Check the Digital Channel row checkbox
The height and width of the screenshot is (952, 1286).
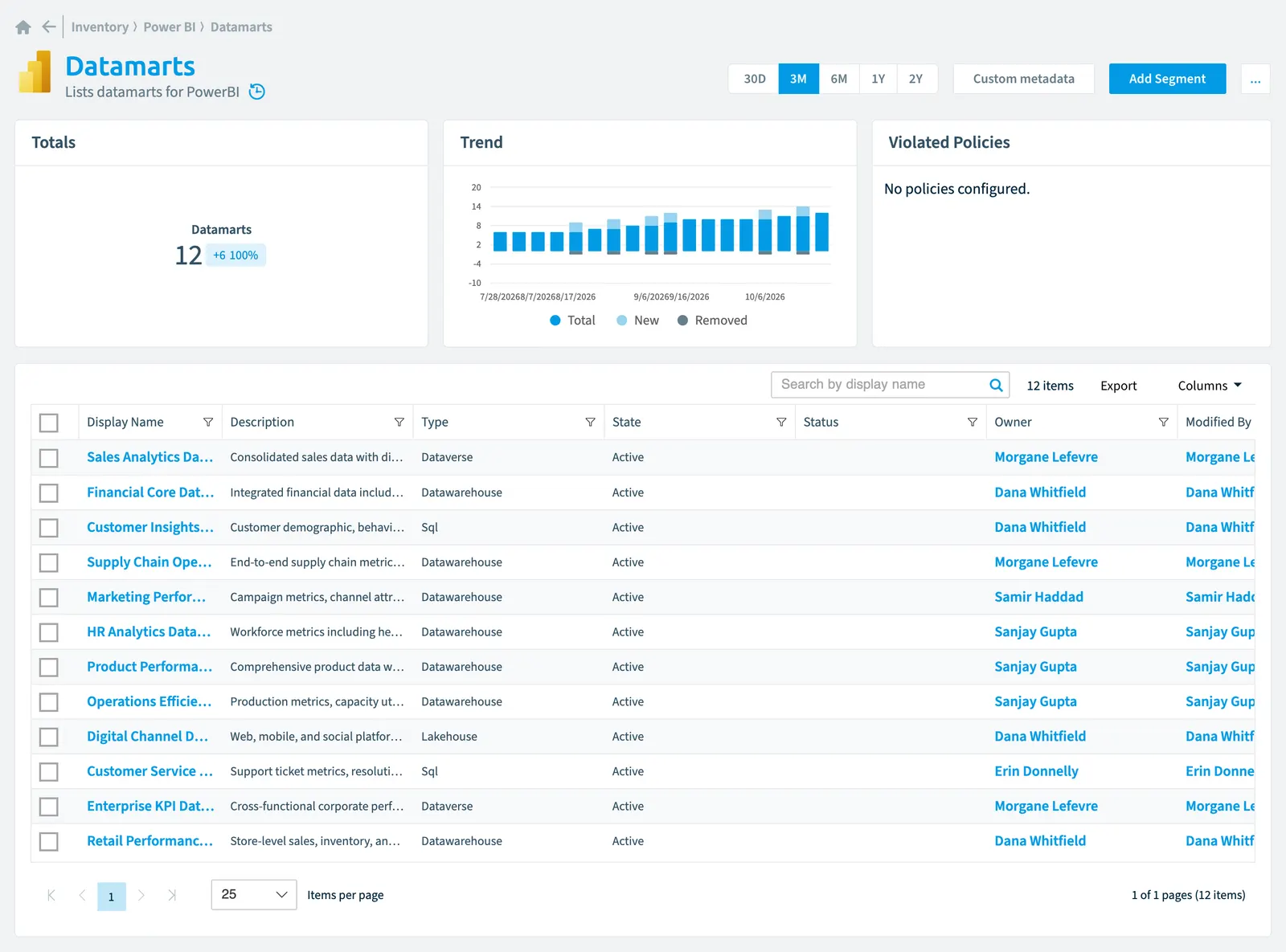click(49, 737)
